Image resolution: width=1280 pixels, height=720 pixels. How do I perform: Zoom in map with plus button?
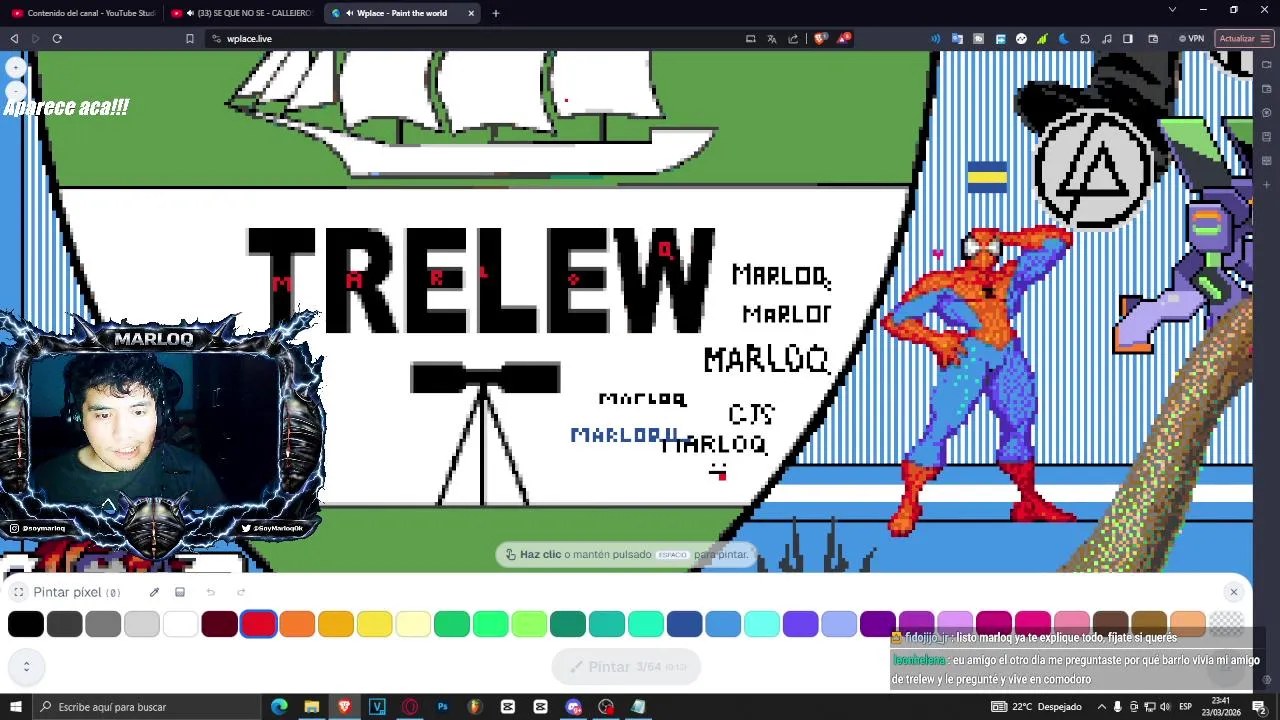[x=15, y=67]
